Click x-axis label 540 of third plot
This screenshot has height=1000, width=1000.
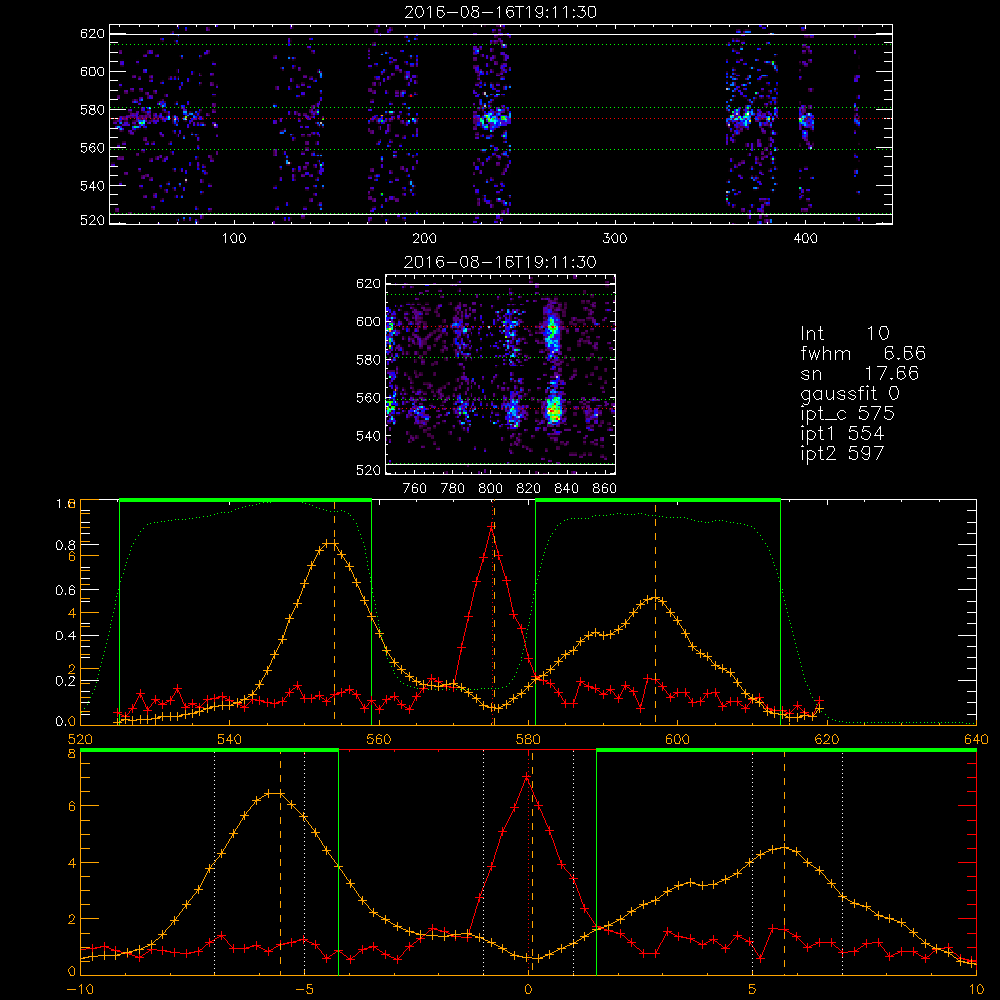(230, 740)
